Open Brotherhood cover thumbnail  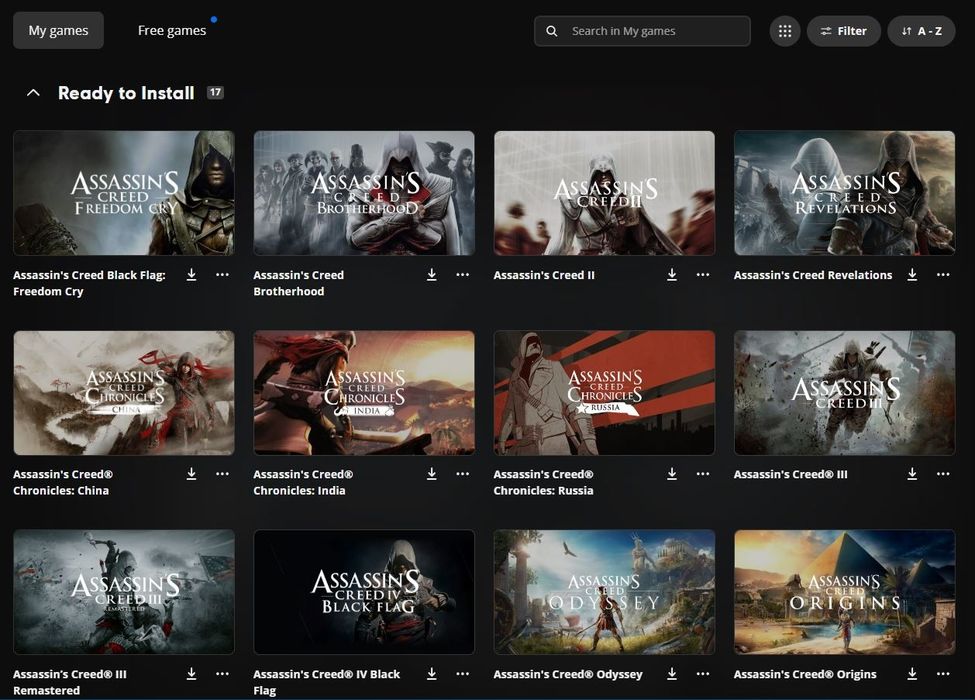pyautogui.click(x=364, y=193)
